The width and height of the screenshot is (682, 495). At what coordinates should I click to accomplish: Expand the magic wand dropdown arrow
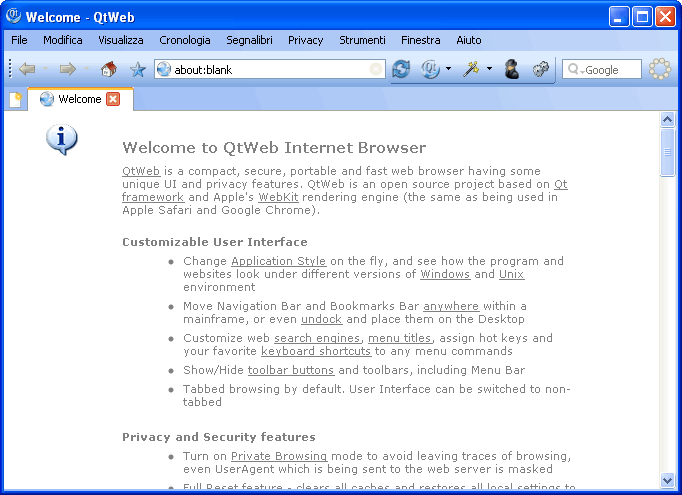(489, 69)
